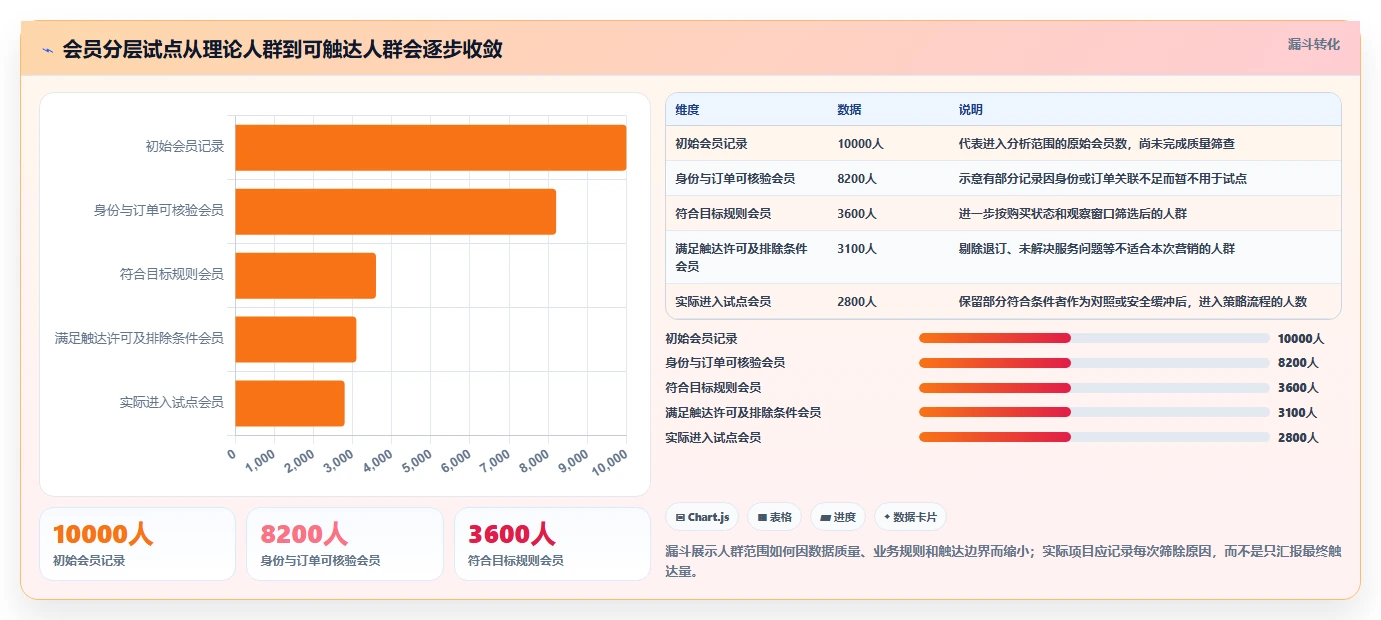Screen dimensions: 1381x620
Task: Click the 身份与订单可核验会员 chart bar
Action: coord(396,211)
